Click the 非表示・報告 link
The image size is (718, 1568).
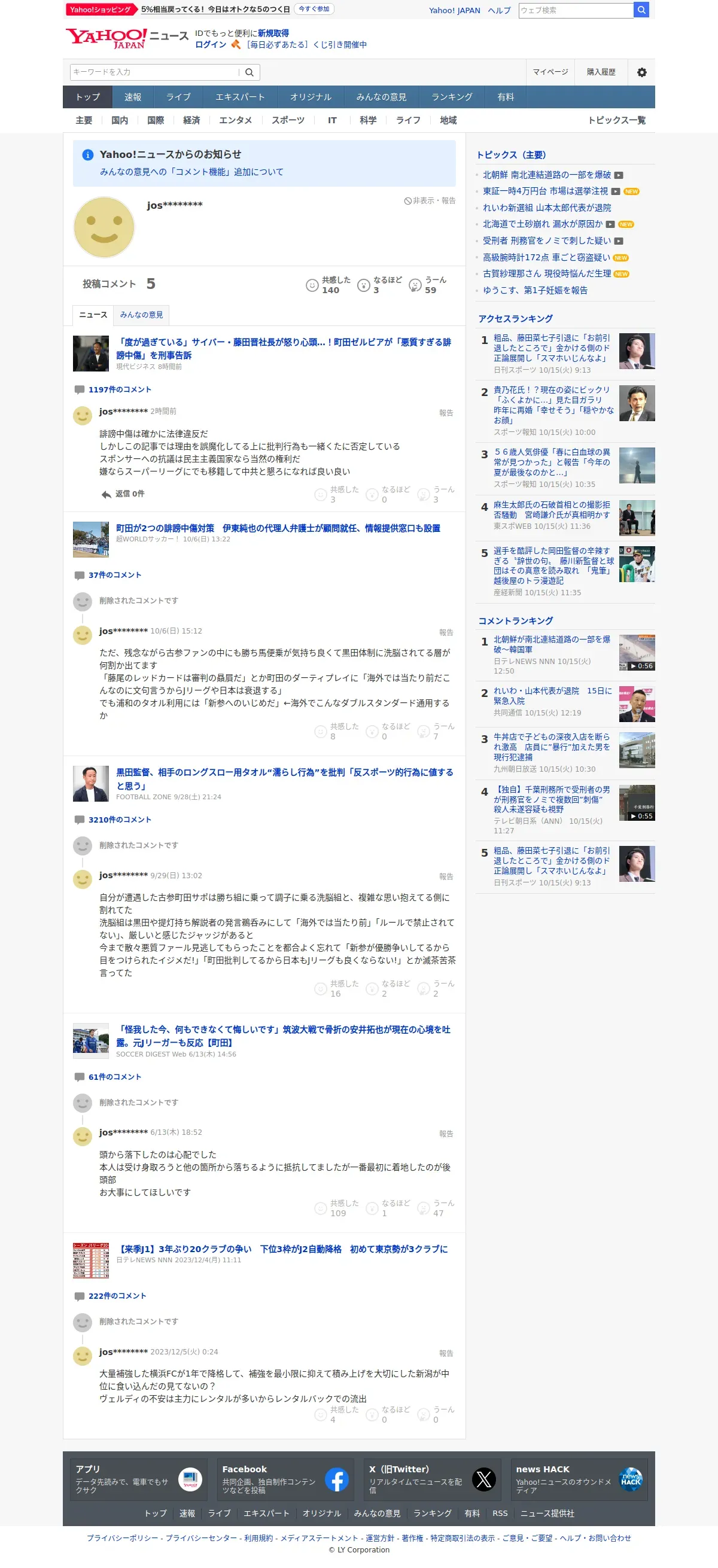click(x=430, y=201)
